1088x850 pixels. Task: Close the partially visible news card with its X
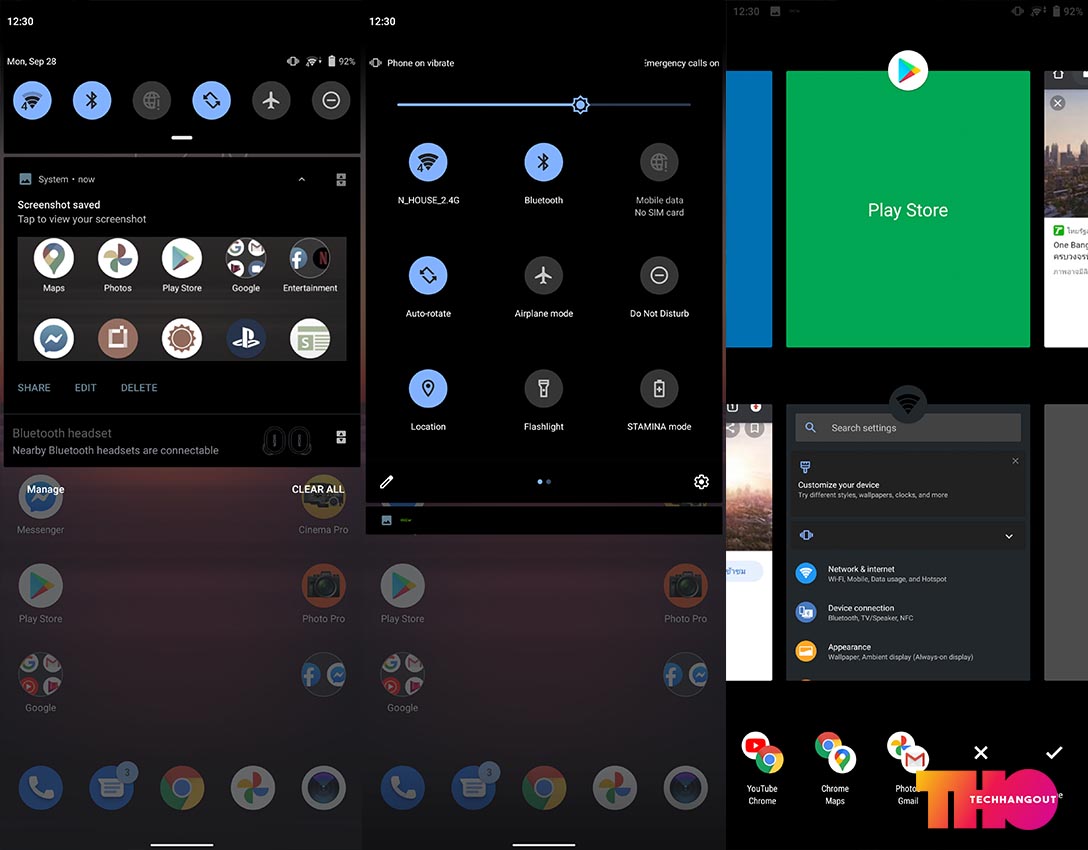1057,103
